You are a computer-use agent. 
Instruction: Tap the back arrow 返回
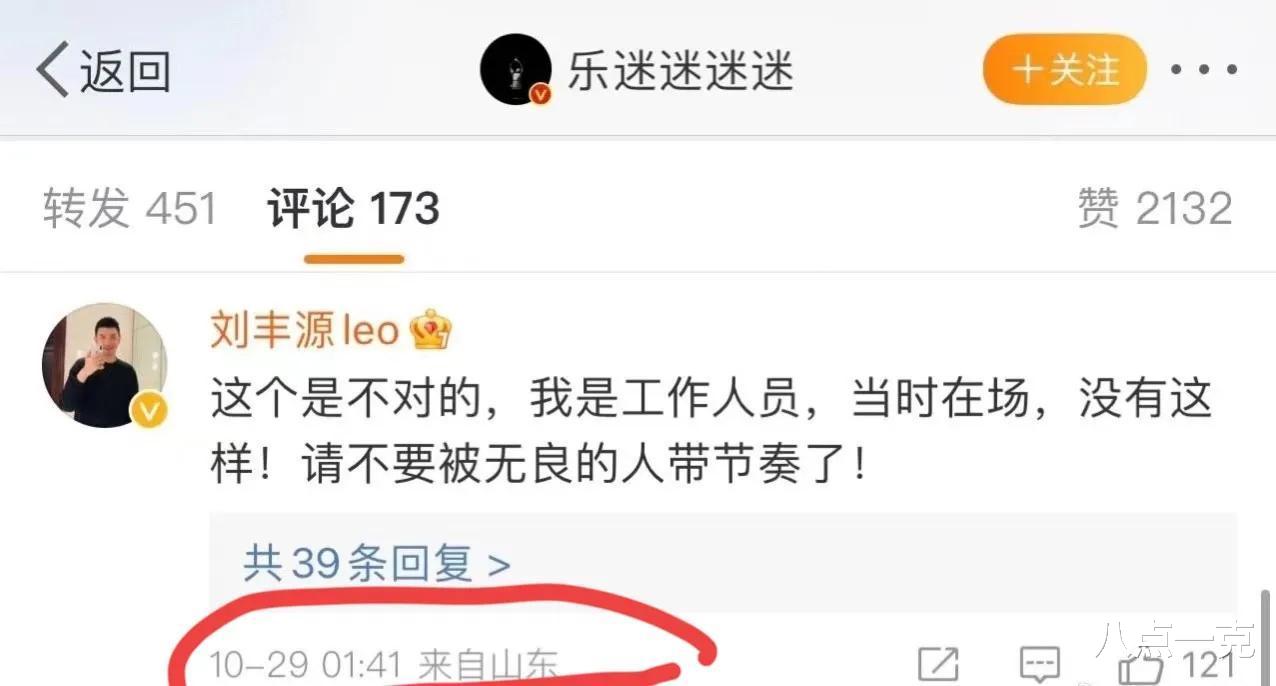(104, 71)
